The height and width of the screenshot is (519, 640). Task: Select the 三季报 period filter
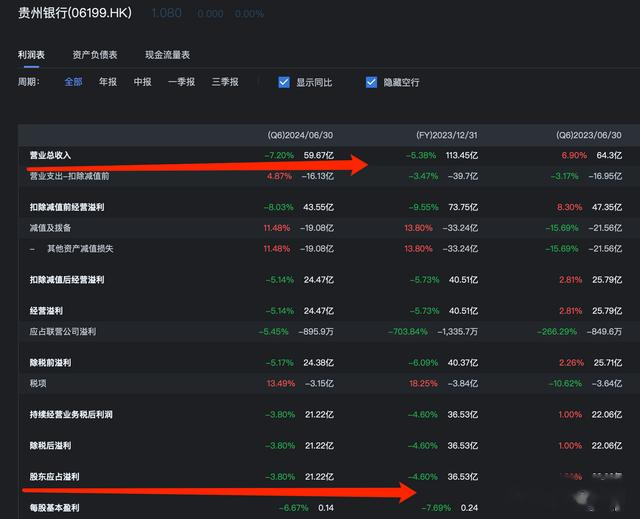225,82
